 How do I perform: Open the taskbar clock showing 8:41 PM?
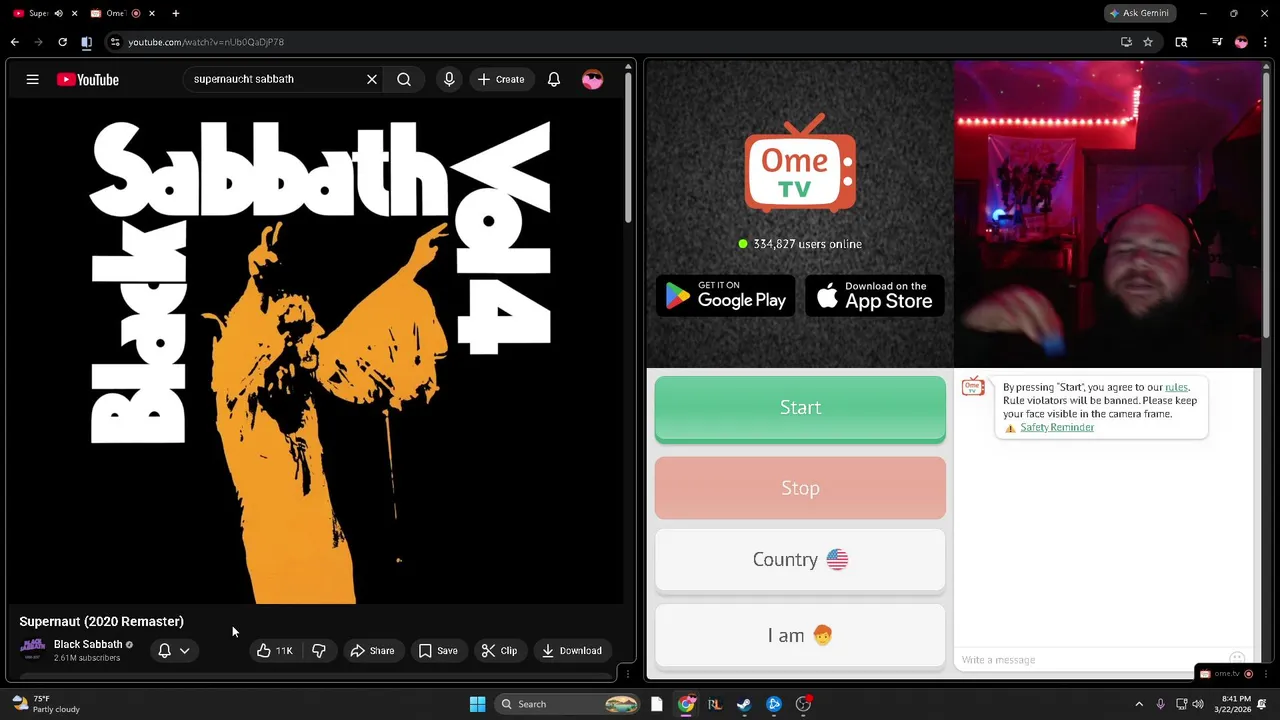(1235, 704)
